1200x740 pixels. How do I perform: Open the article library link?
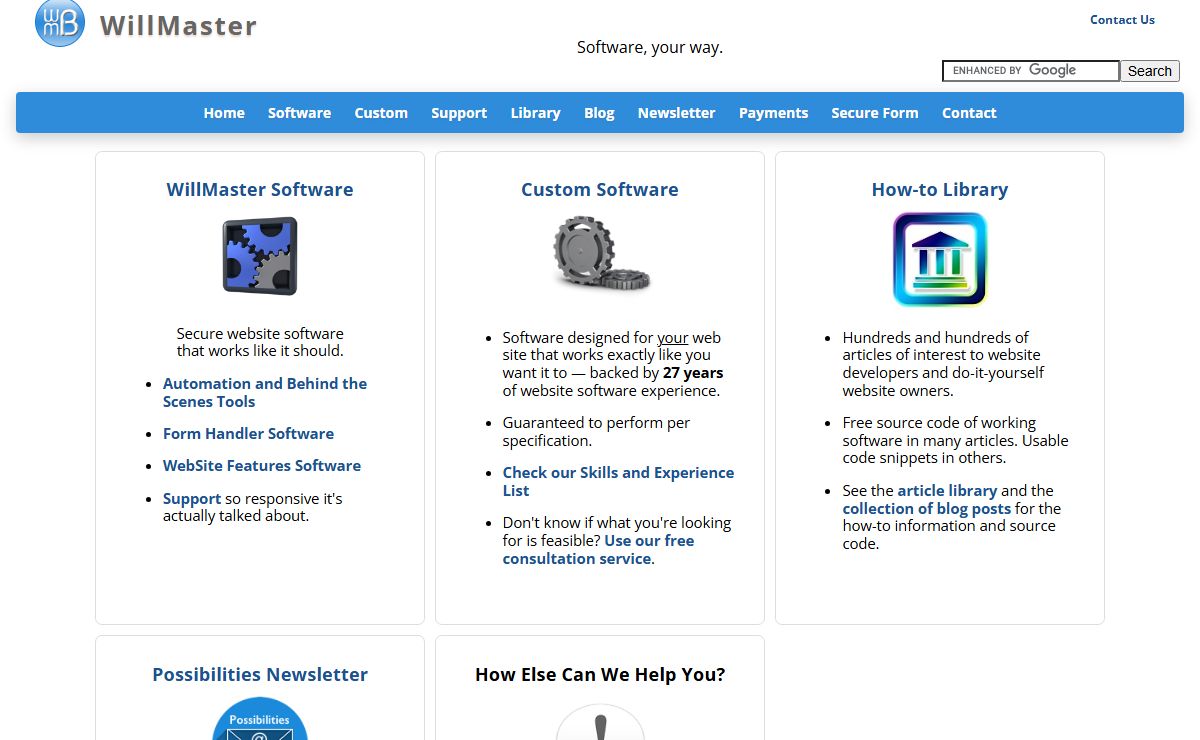(x=947, y=490)
